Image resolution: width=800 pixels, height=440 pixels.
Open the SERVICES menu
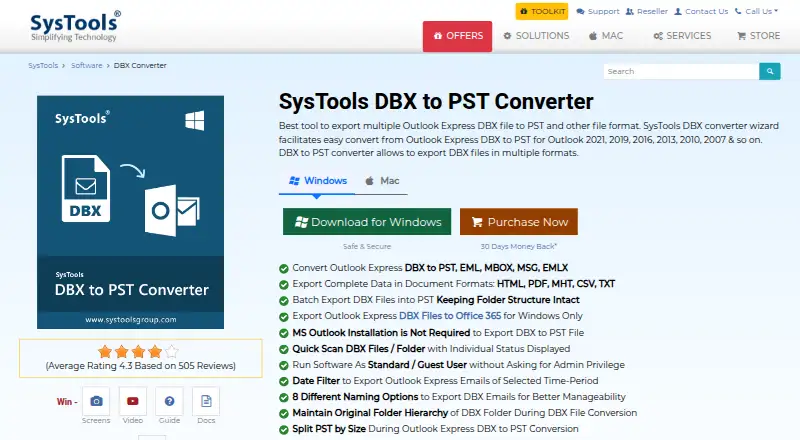(x=683, y=36)
